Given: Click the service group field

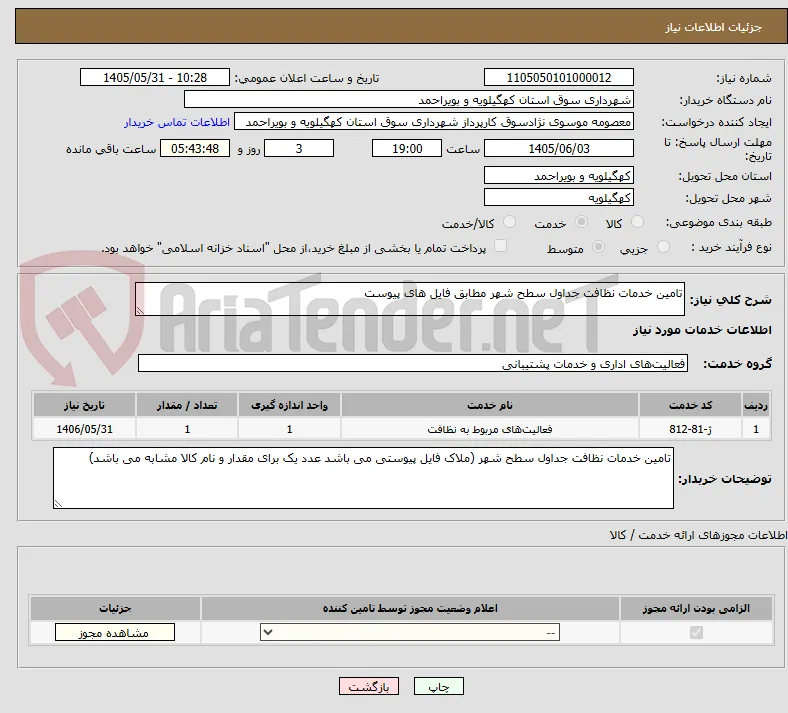Looking at the screenshot, I should (x=413, y=363).
